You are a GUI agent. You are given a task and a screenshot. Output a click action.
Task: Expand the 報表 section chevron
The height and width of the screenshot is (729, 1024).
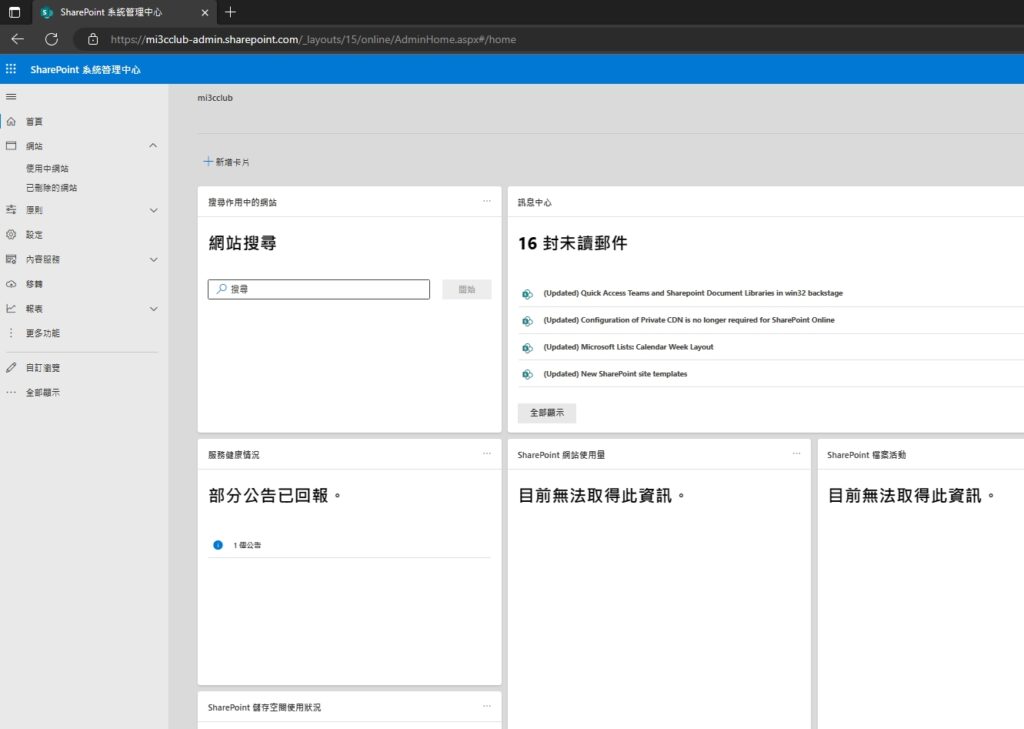(x=153, y=309)
